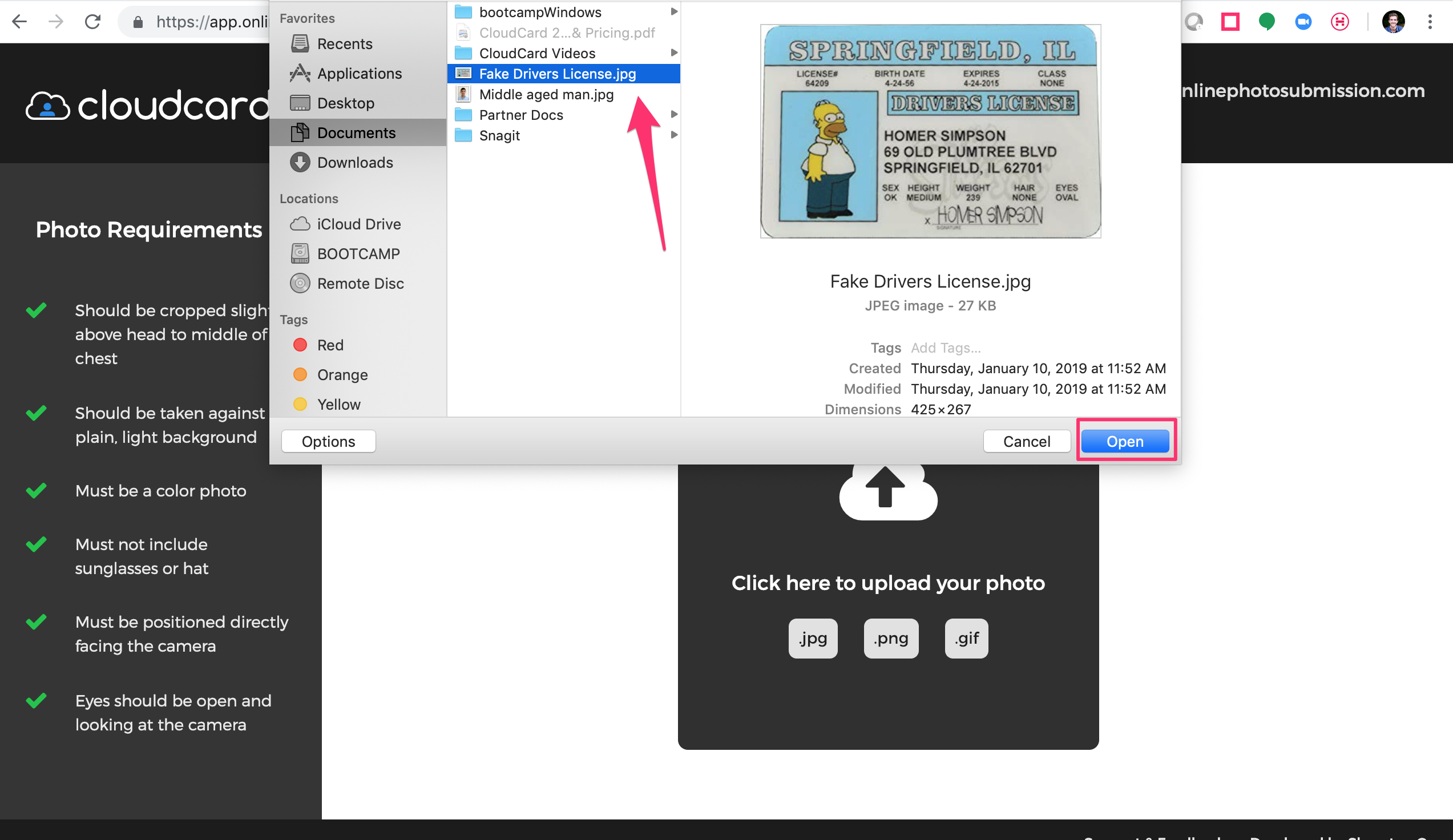This screenshot has height=840, width=1453.
Task: Select the Middle aged man.jpg file
Action: pyautogui.click(x=546, y=94)
